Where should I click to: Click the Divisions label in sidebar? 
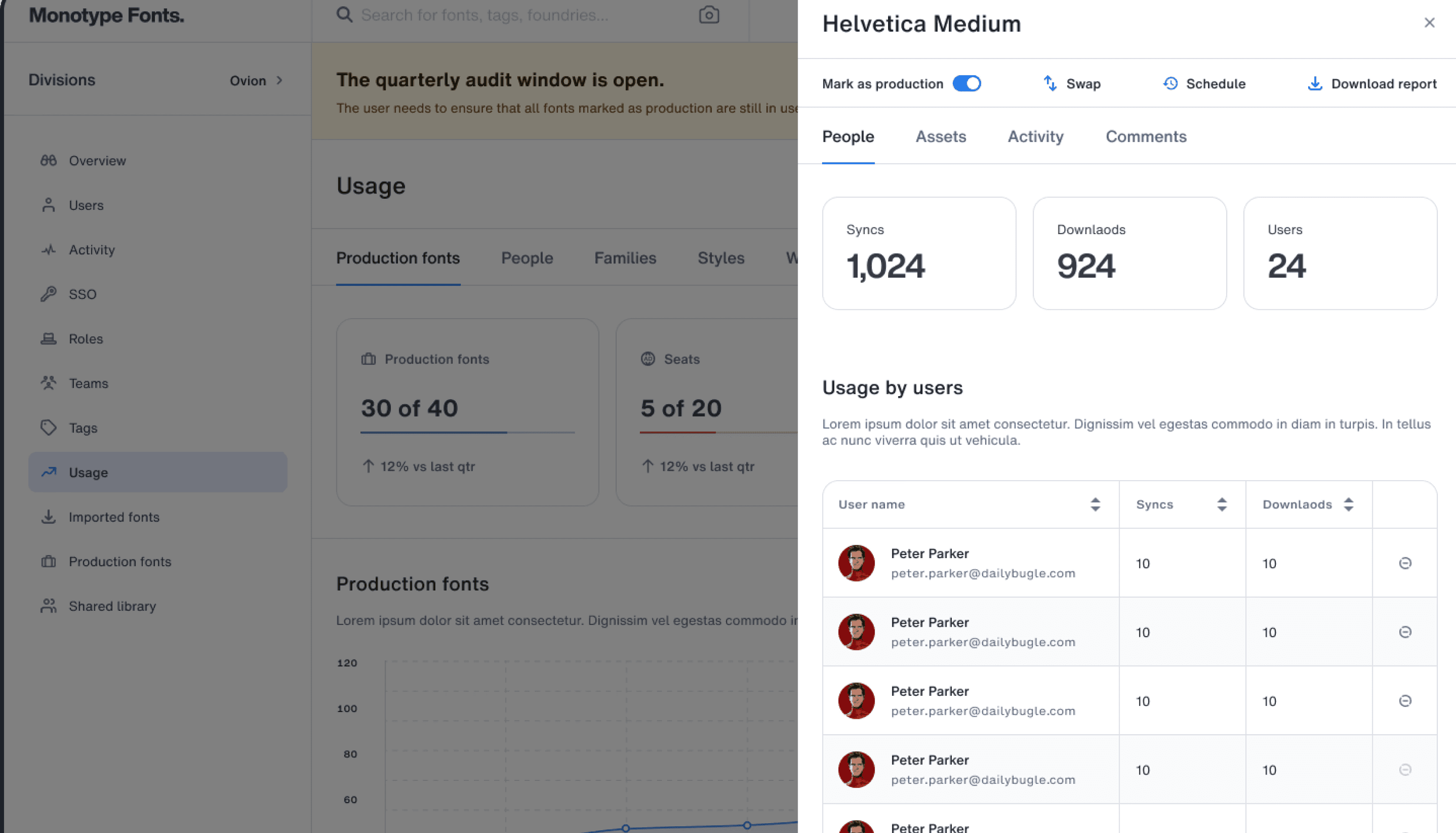coord(62,80)
